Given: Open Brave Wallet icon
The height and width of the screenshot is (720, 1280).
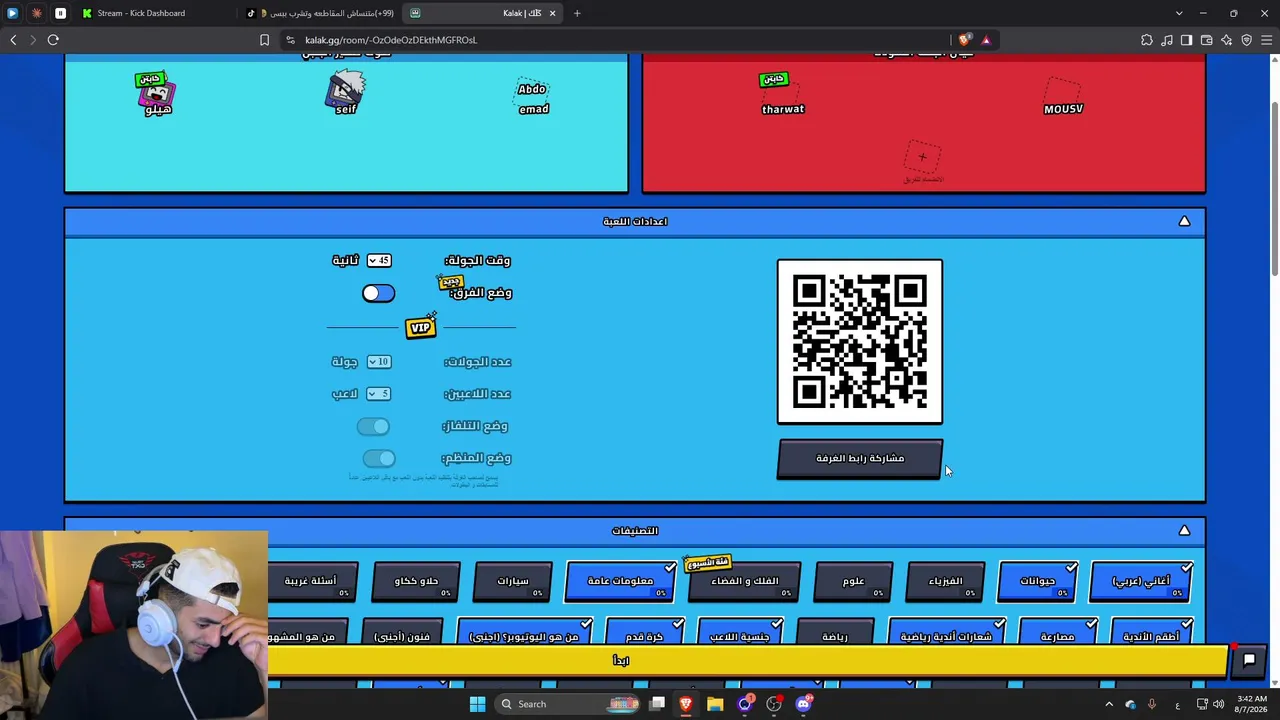Looking at the screenshot, I should pyautogui.click(x=1206, y=40).
